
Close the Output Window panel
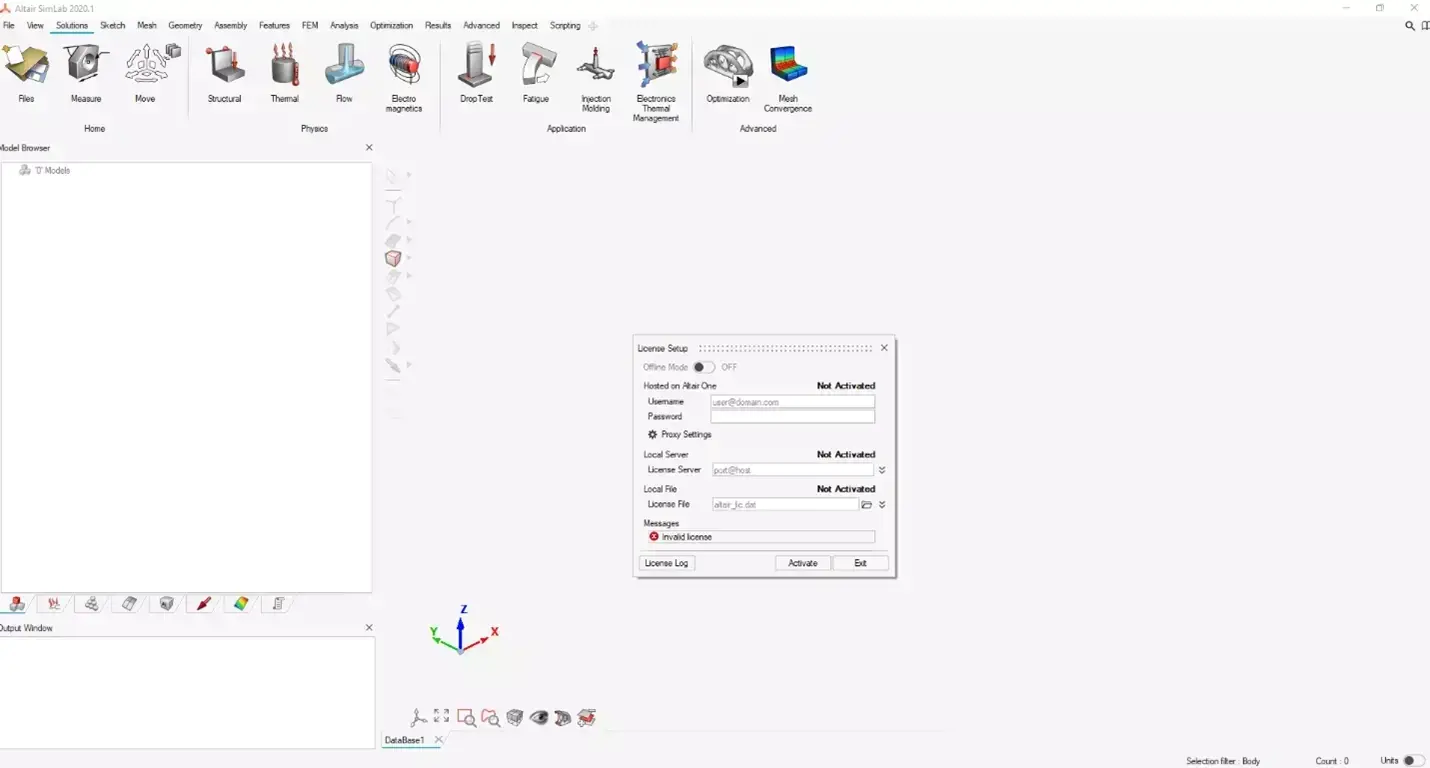(x=369, y=628)
